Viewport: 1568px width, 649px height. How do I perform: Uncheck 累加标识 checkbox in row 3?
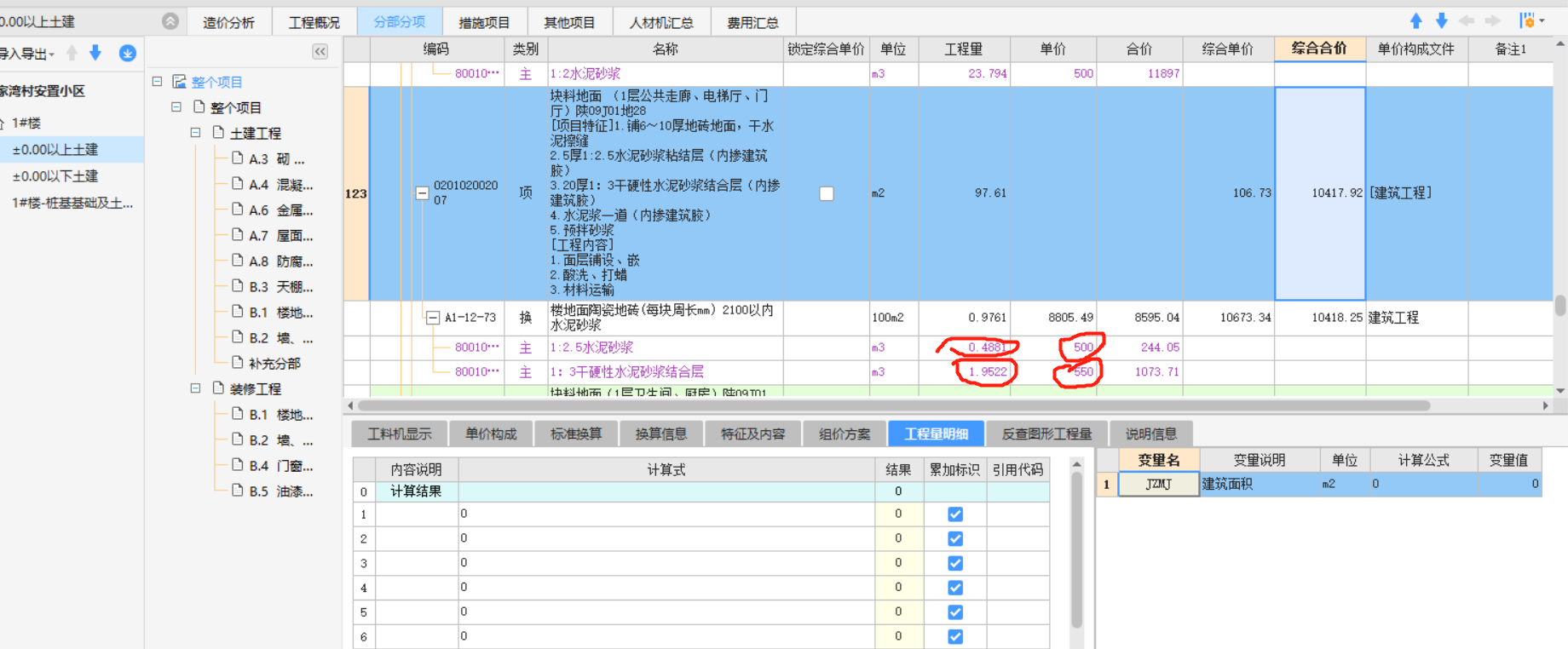(955, 564)
